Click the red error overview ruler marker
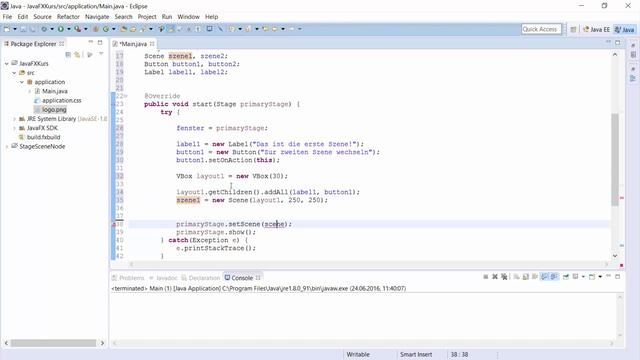The width and height of the screenshot is (640, 360). click(x=622, y=198)
